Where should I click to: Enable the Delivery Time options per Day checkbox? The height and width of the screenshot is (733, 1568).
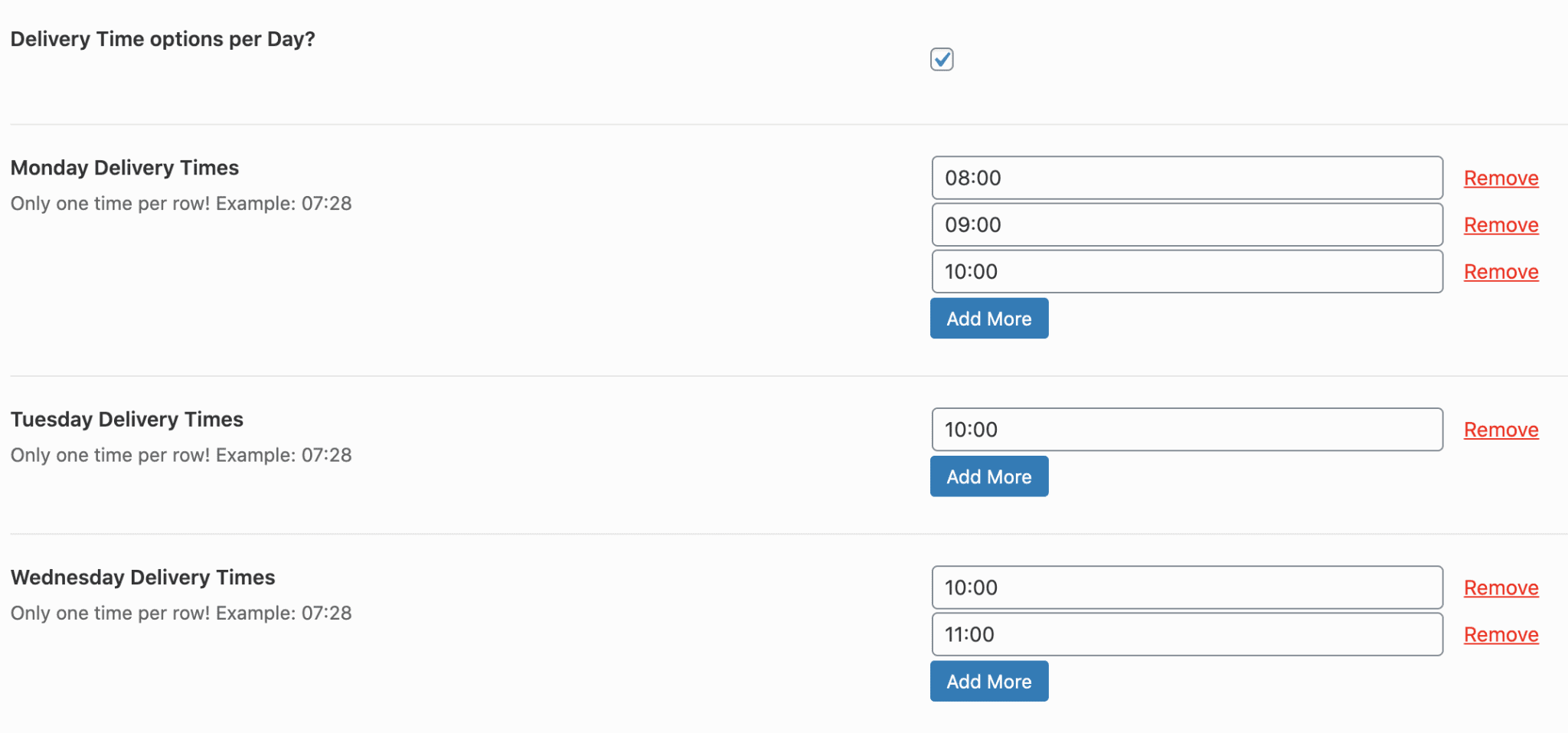942,59
